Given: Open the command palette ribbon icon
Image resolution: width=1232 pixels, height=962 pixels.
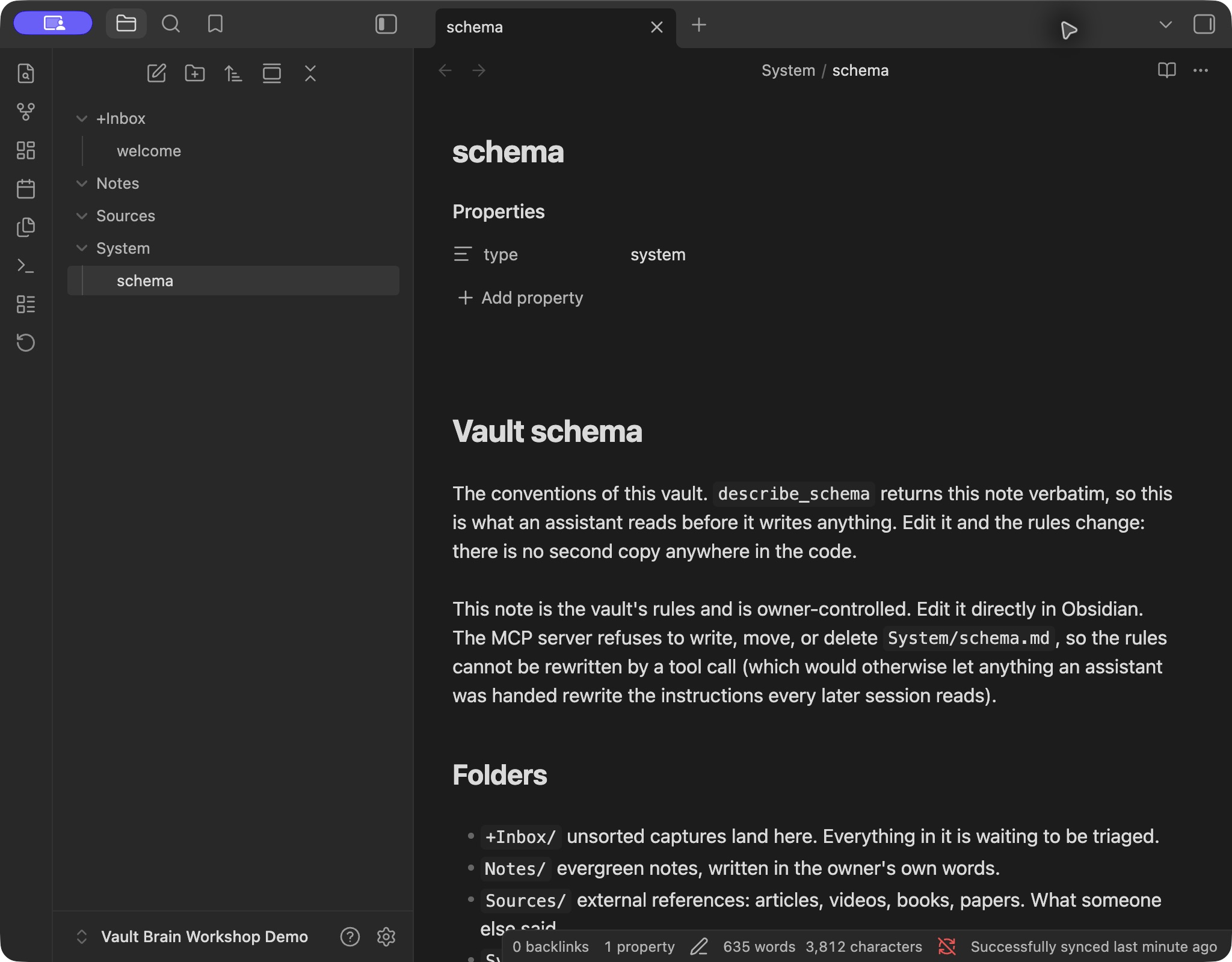Looking at the screenshot, I should coord(26,266).
